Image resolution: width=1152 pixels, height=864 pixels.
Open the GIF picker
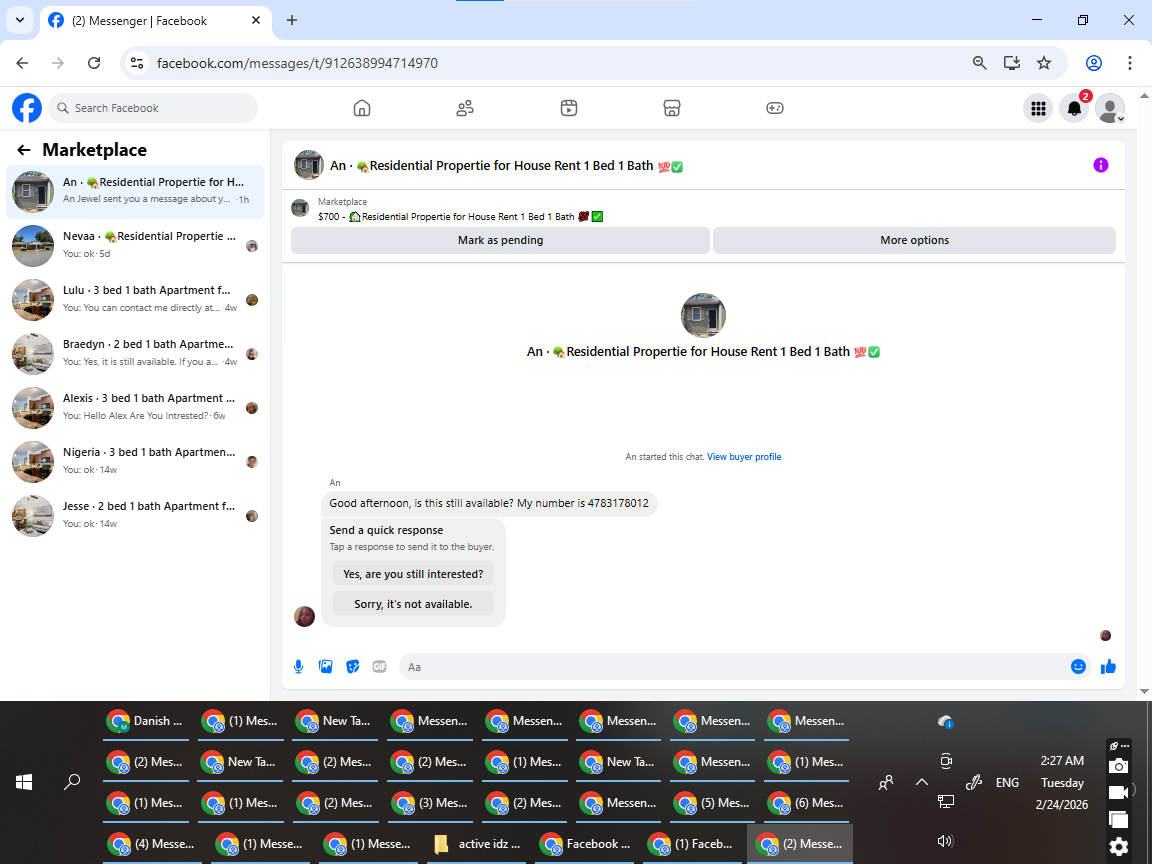[x=379, y=666]
